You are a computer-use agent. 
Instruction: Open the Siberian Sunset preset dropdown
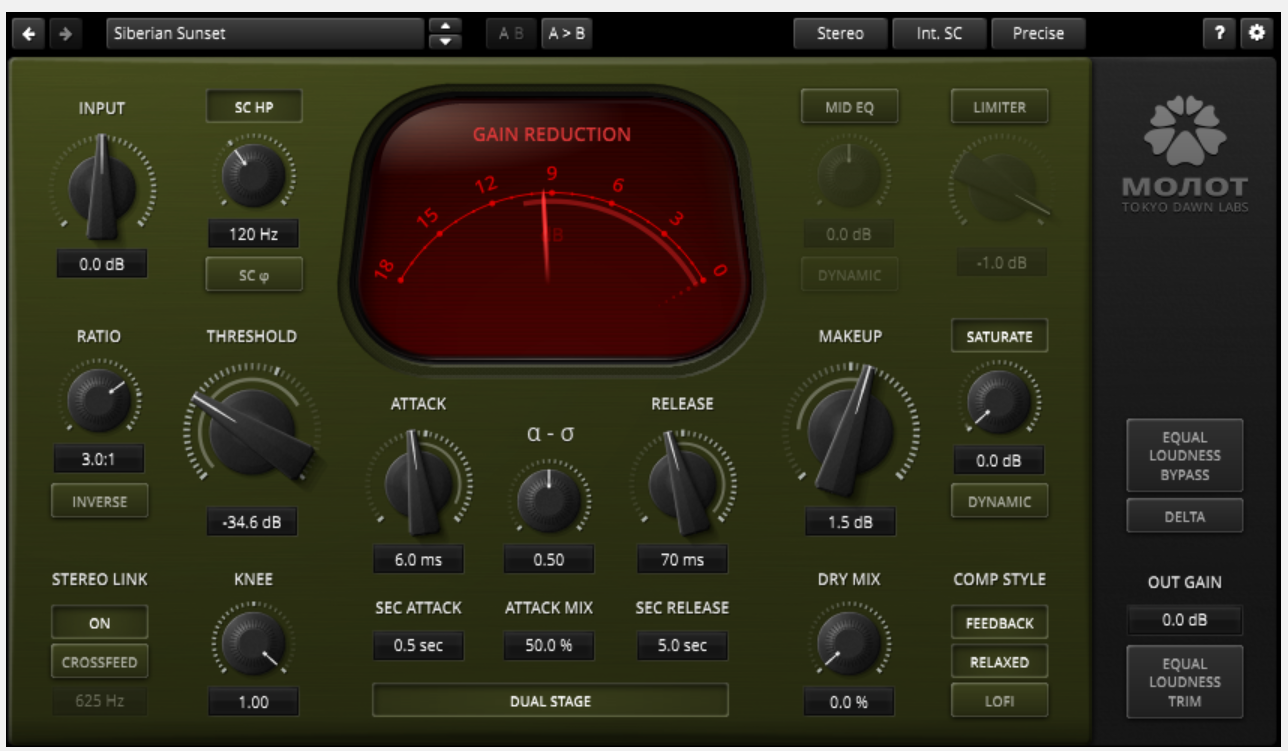click(265, 33)
